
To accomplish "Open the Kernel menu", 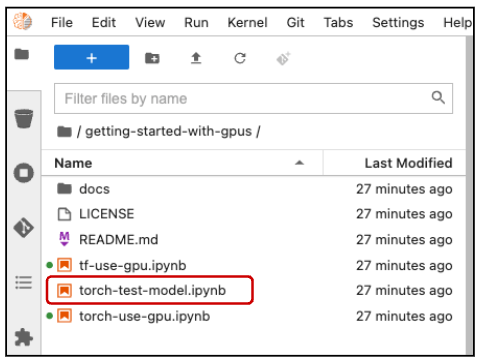I will pyautogui.click(x=247, y=23).
